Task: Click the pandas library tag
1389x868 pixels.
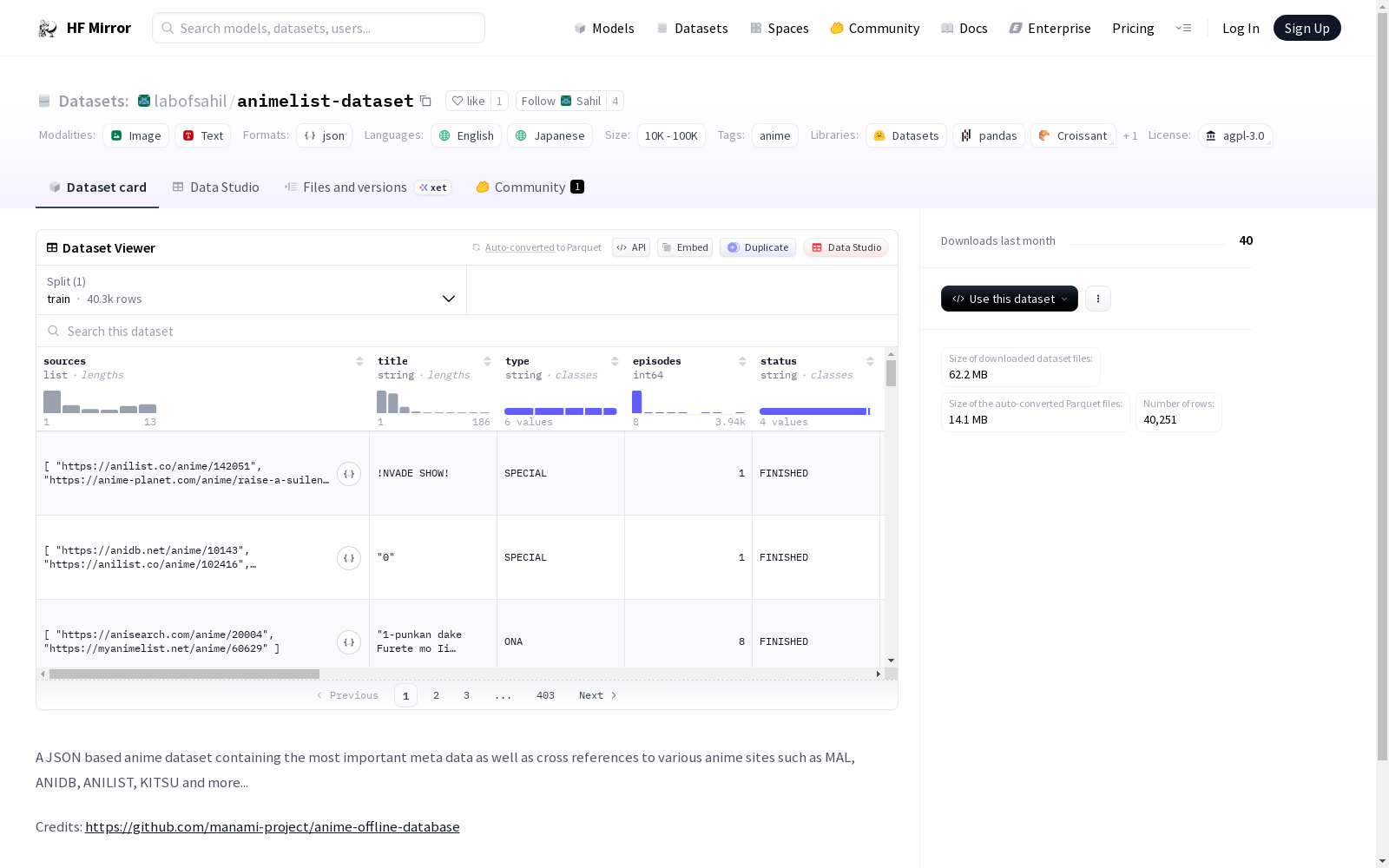Action: click(989, 135)
